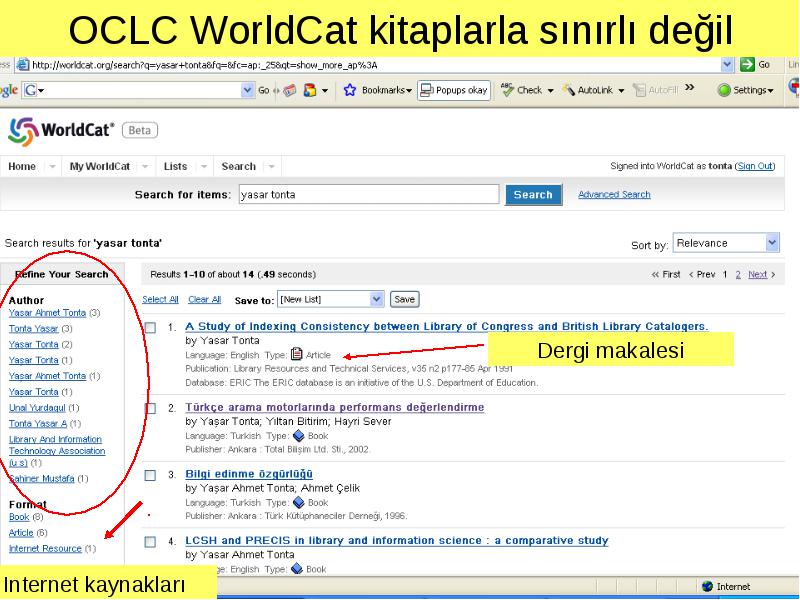
Task: Open the Check tool dropdown arrow
Action: [x=551, y=91]
